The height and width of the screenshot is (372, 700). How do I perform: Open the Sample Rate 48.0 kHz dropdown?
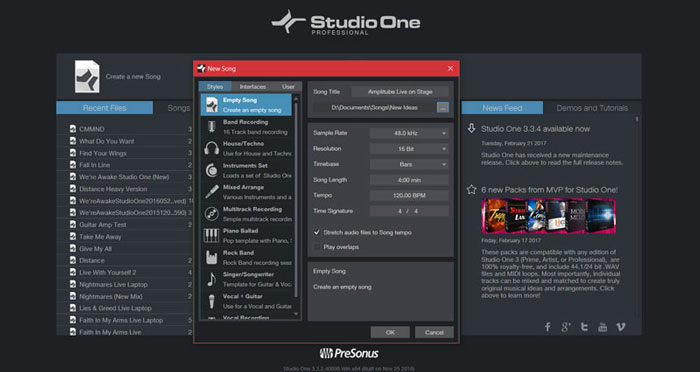[409, 133]
